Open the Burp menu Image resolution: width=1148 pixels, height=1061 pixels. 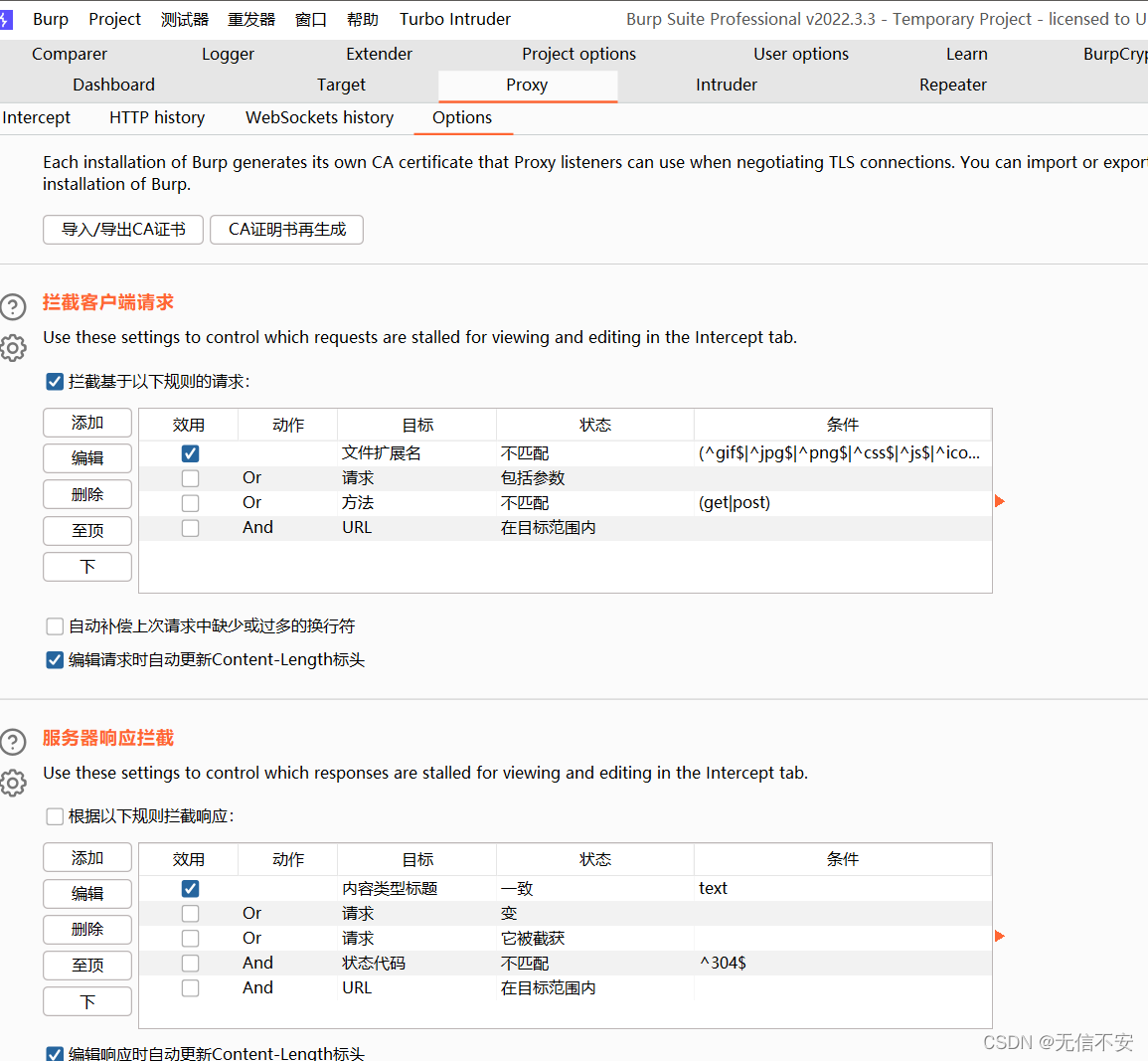[51, 19]
